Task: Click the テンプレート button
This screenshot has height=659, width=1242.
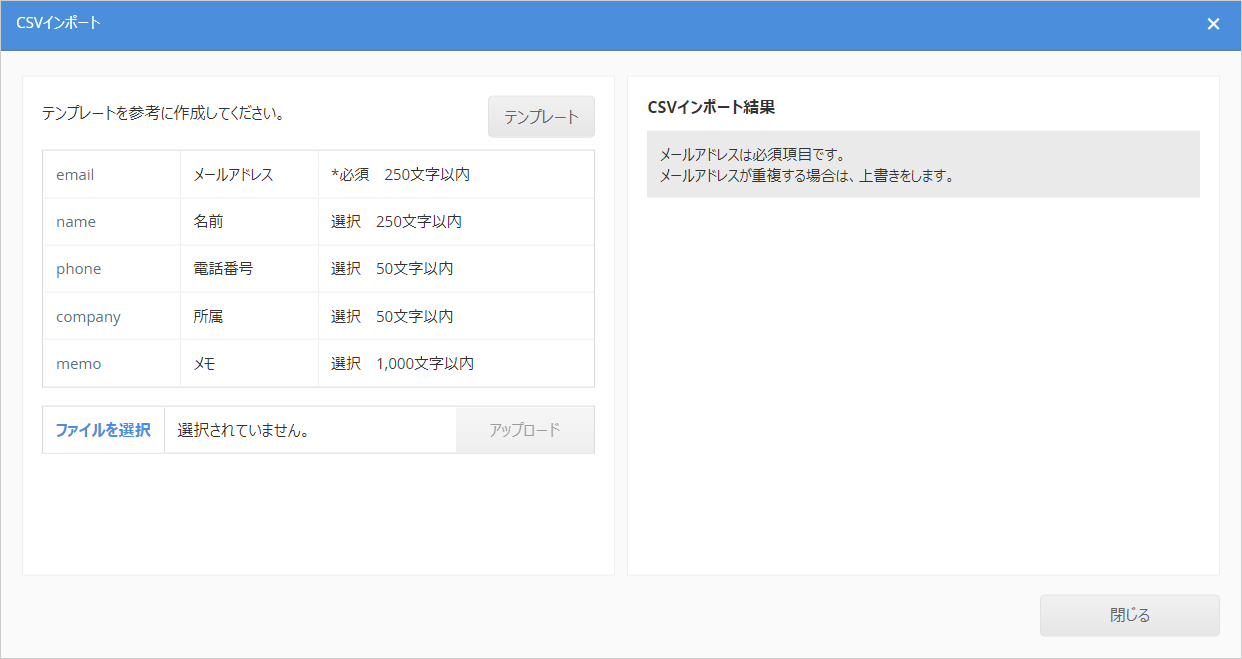Action: 541,117
